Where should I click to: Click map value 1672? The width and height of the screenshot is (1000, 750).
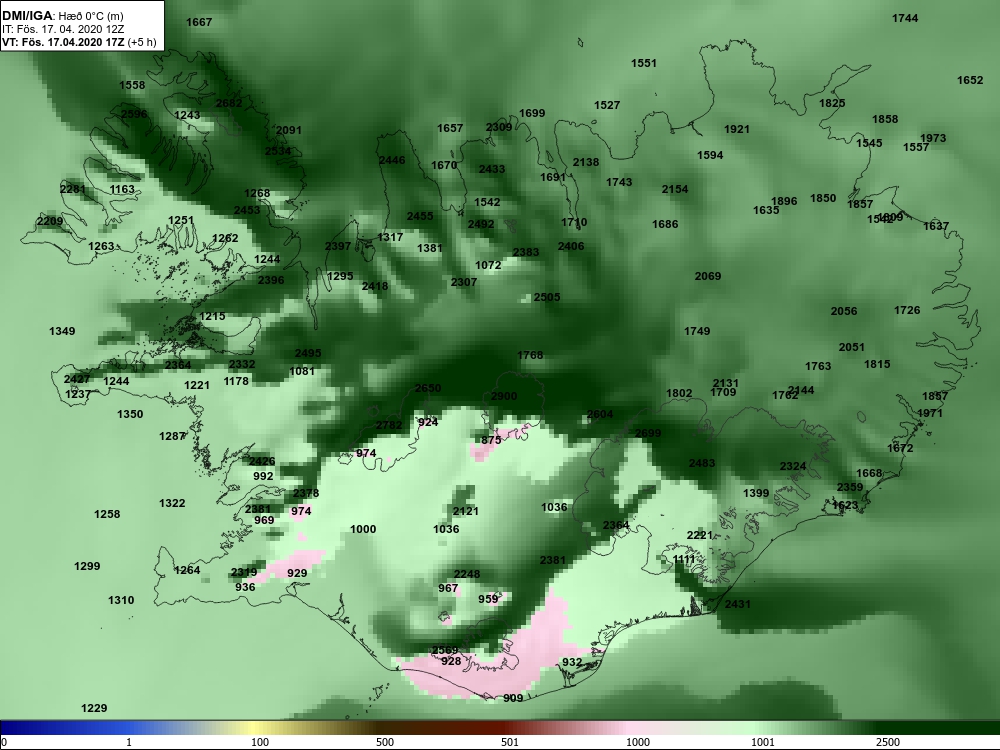[x=901, y=448]
